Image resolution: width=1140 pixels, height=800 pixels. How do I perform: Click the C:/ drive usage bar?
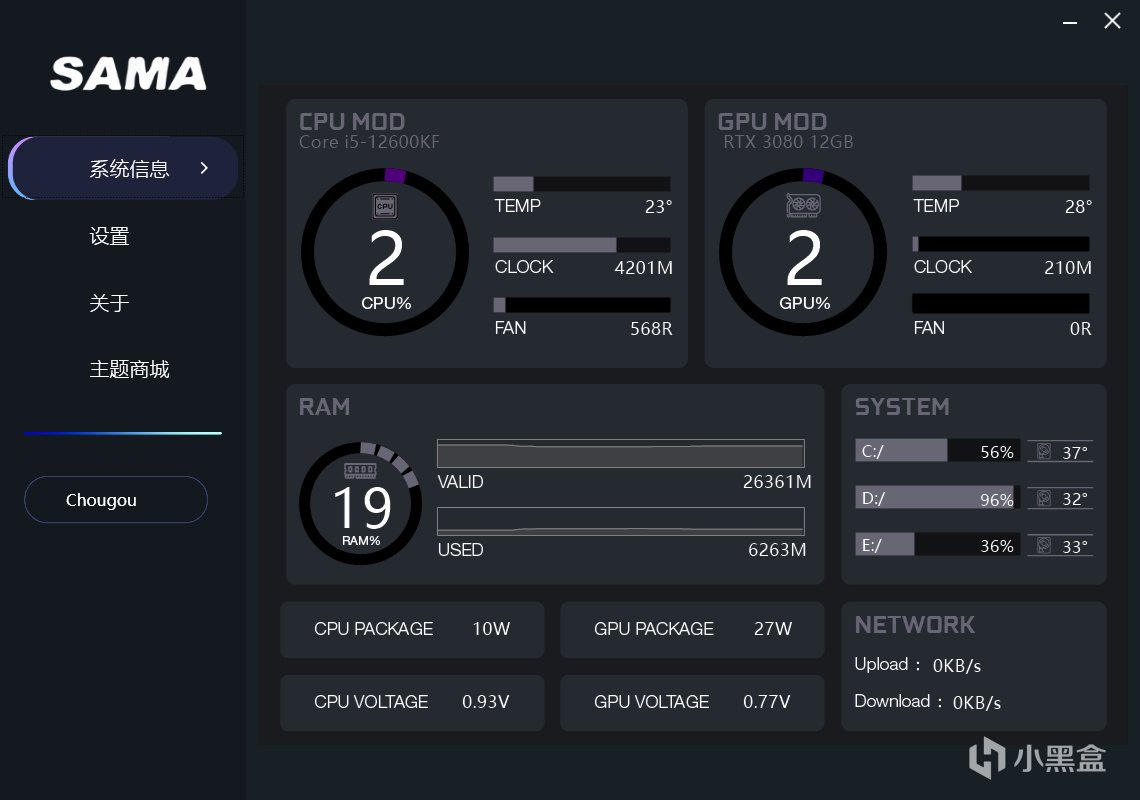(938, 451)
